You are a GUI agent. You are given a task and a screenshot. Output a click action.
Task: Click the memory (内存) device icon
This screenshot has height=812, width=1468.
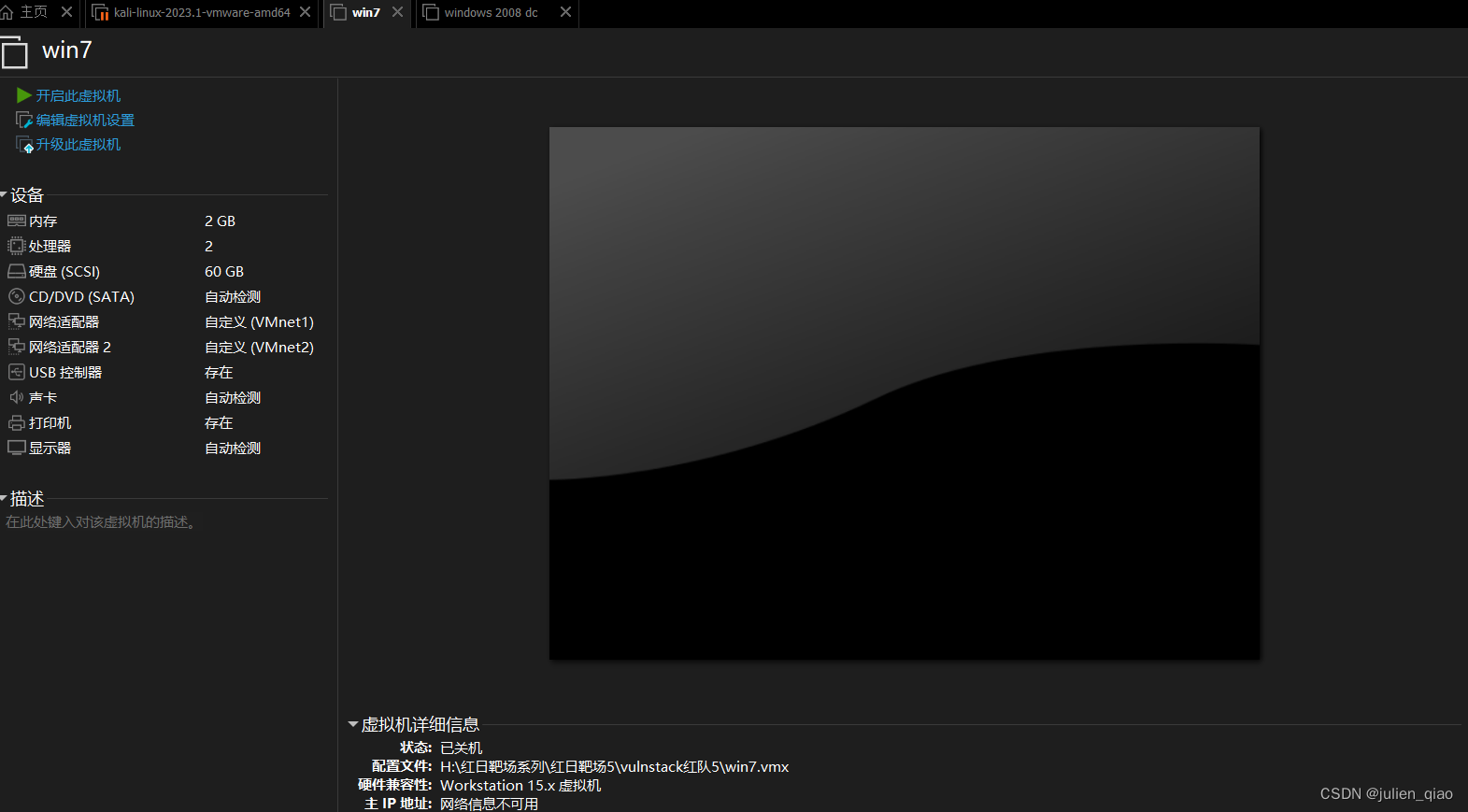coord(17,221)
